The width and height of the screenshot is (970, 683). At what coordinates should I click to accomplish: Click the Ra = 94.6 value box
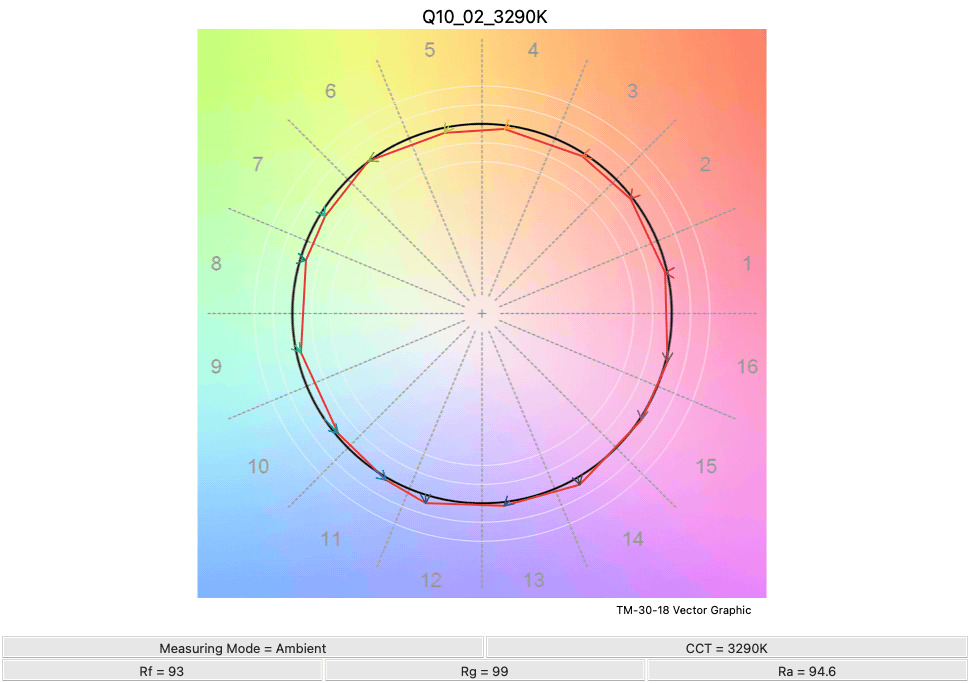pos(807,671)
